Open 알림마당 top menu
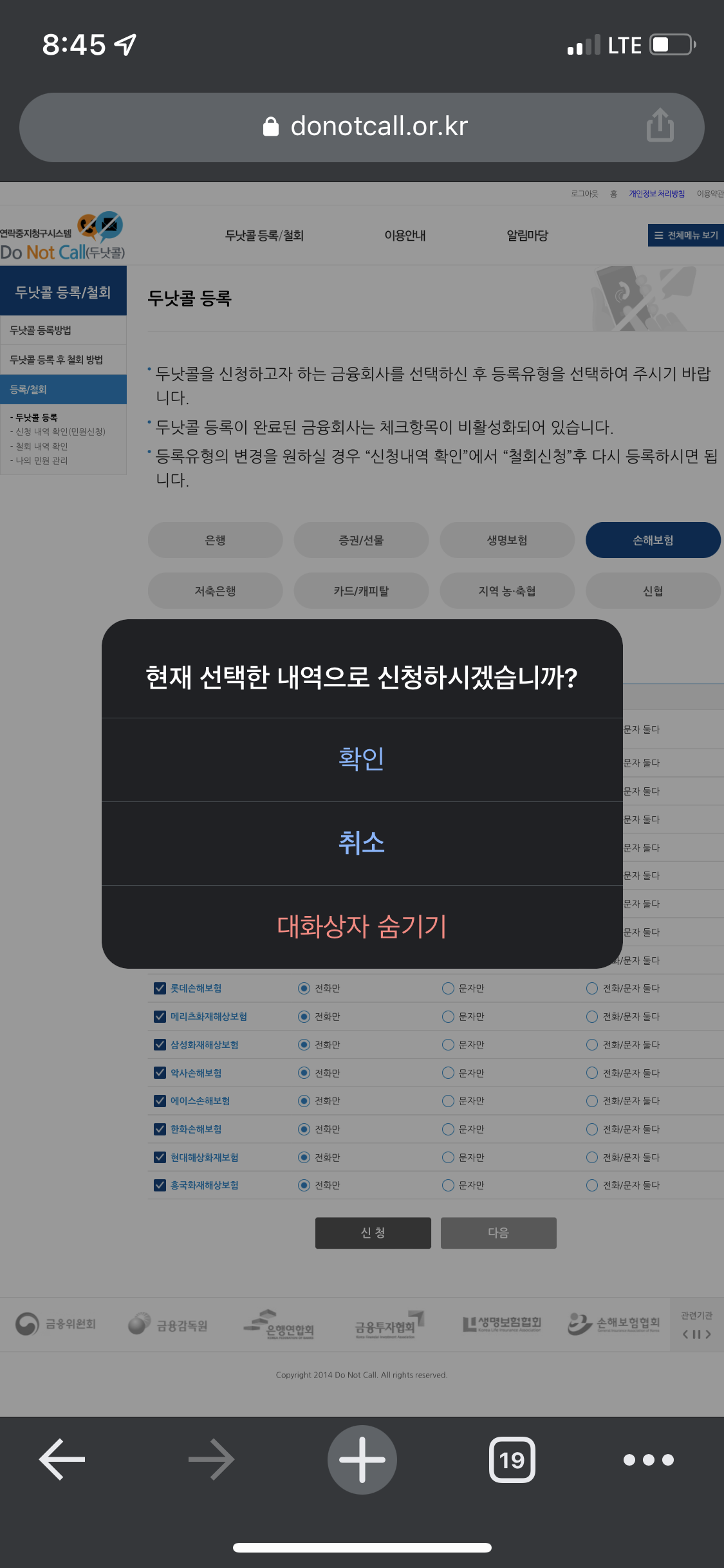 pos(527,236)
